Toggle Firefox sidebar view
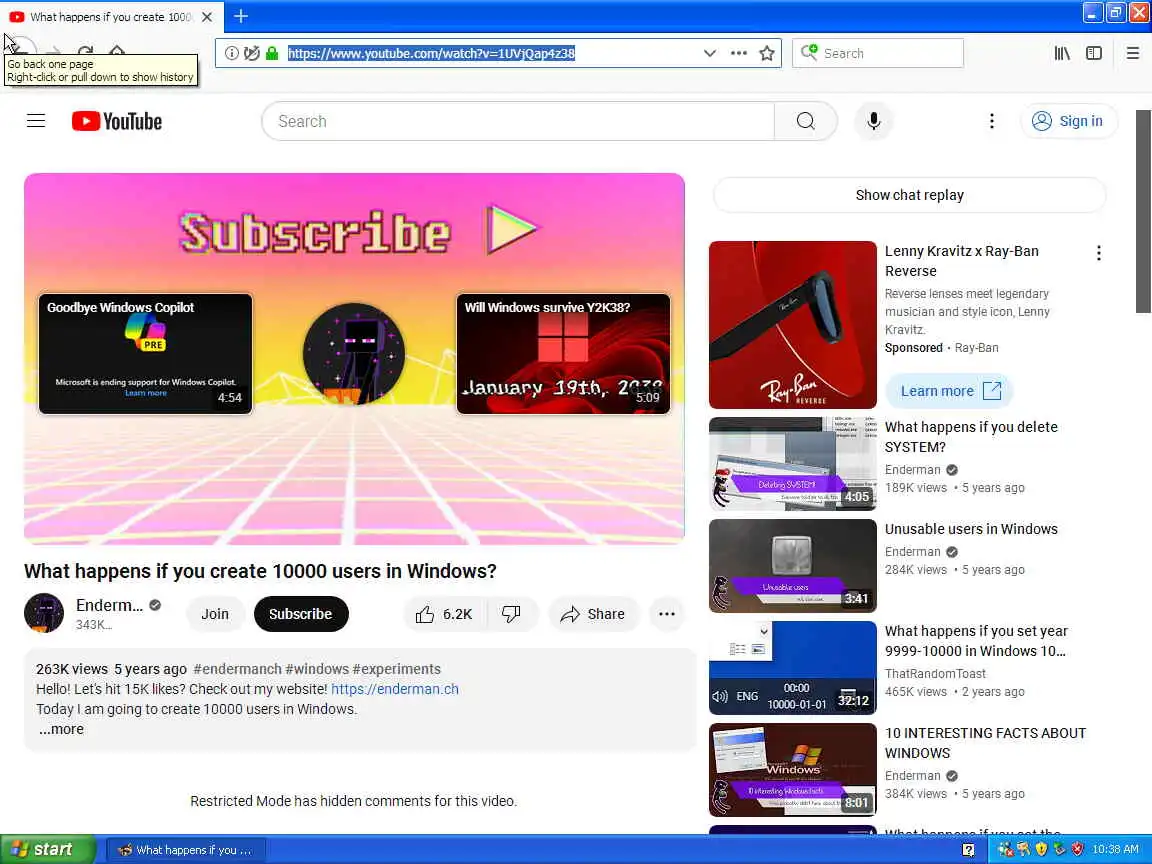The height and width of the screenshot is (864, 1152). tap(1093, 53)
